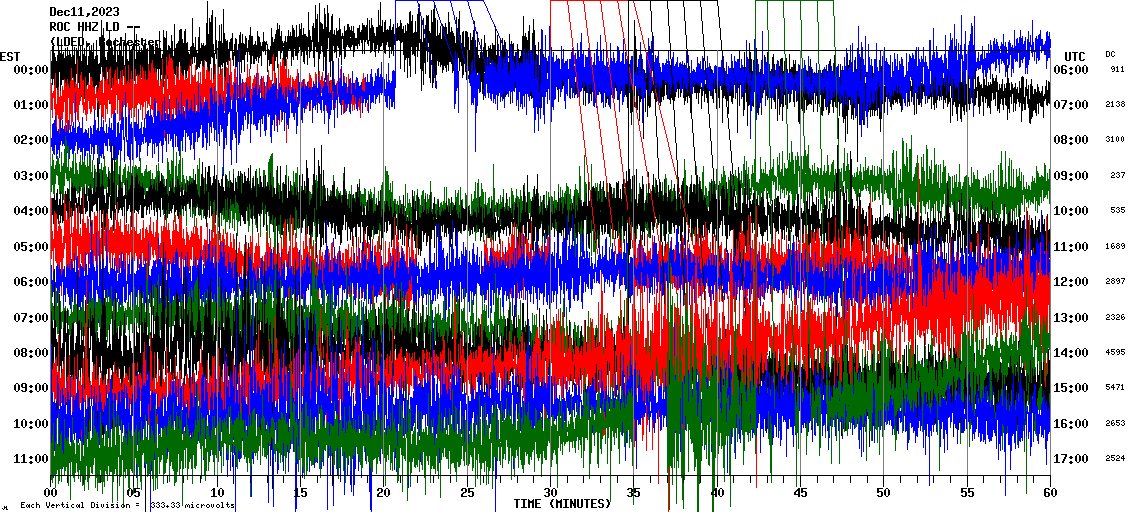Pick the 15:00 UTC time label

(x=1070, y=389)
